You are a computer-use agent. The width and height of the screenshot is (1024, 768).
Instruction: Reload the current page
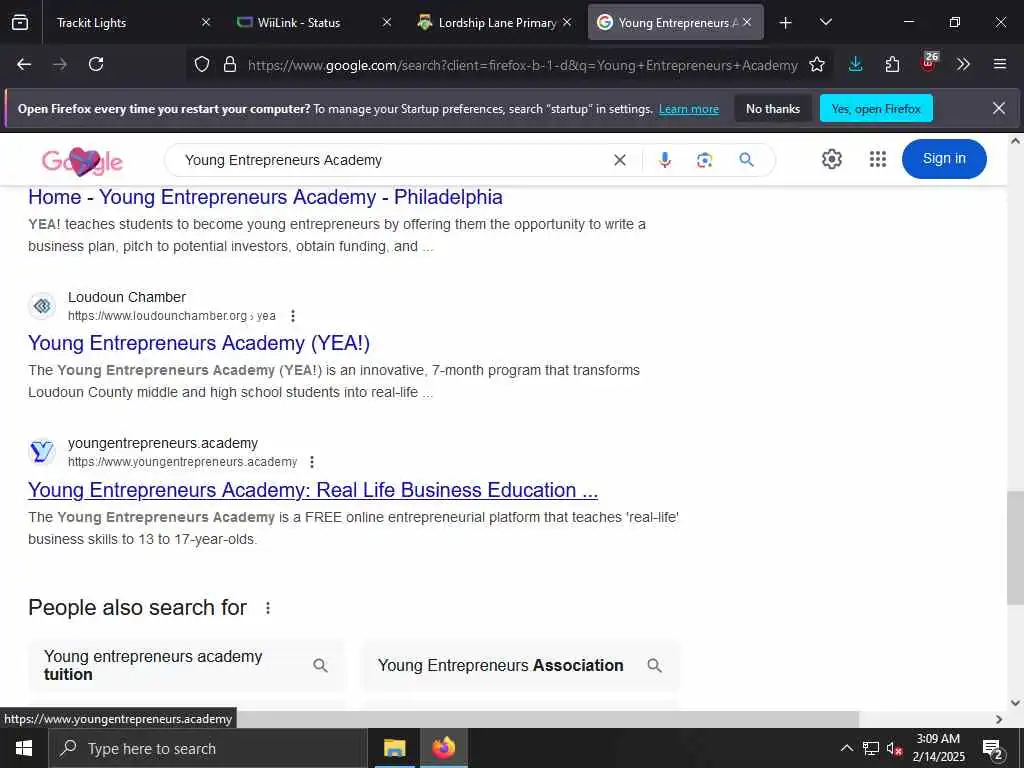(x=96, y=64)
